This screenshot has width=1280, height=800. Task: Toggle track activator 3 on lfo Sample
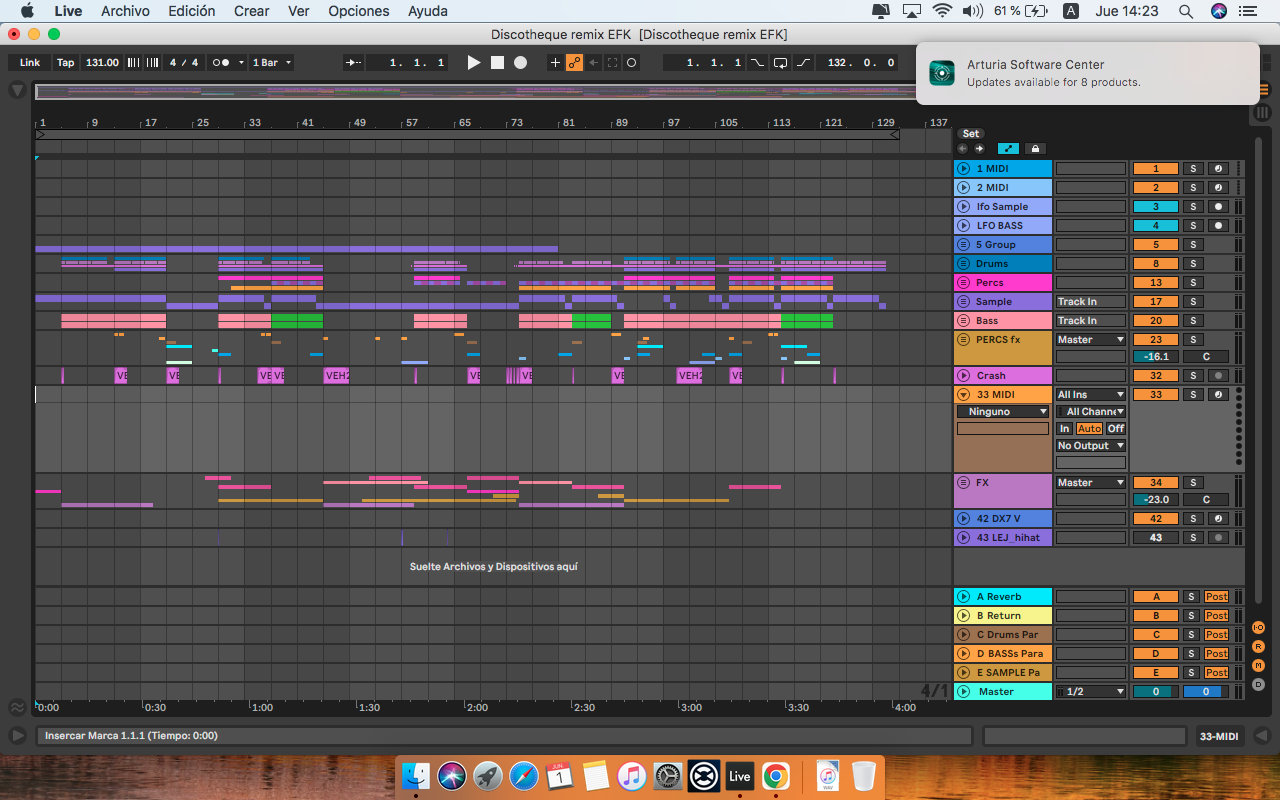tap(1155, 206)
